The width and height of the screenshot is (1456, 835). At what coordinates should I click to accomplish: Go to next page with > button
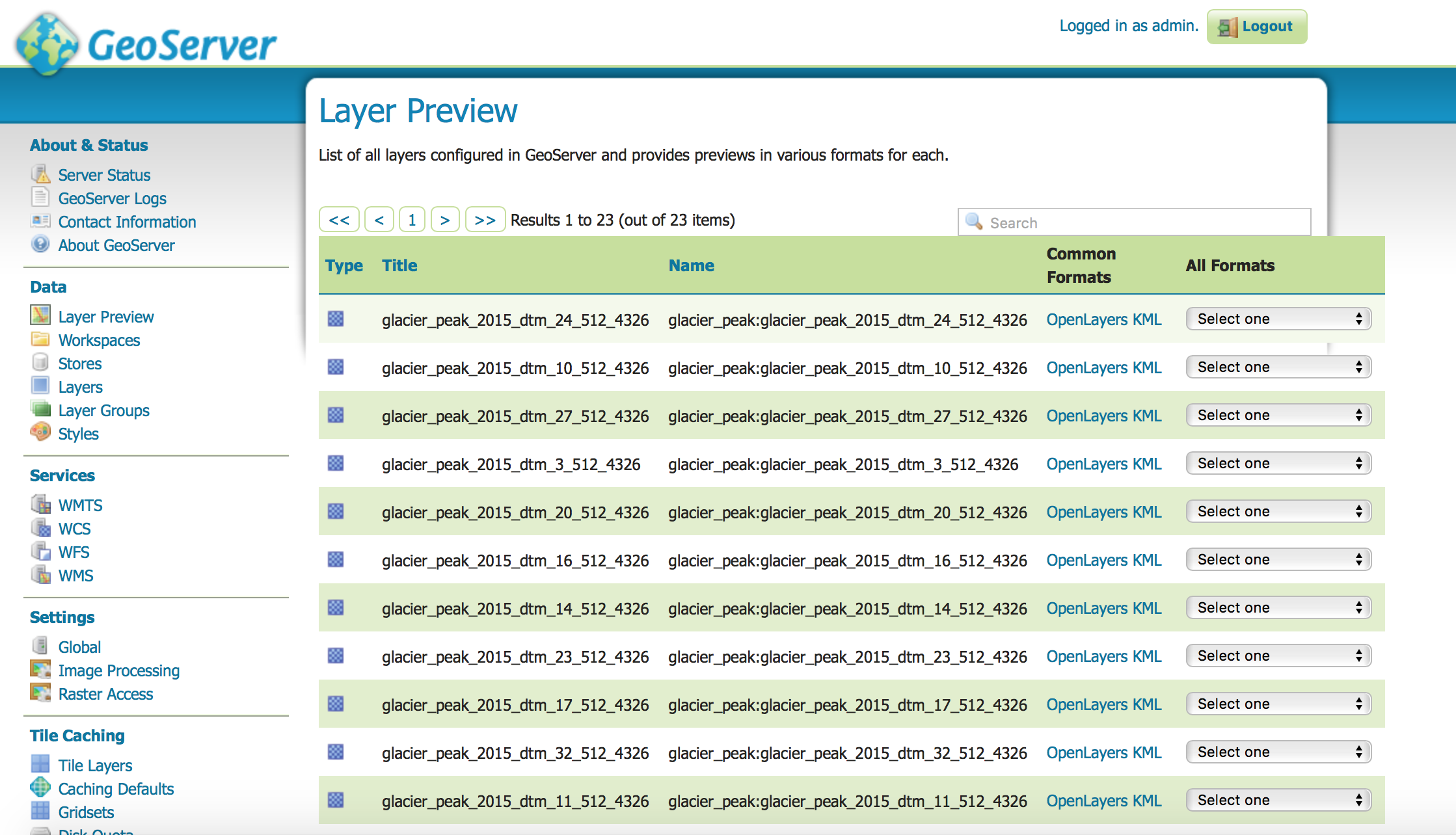pos(445,220)
